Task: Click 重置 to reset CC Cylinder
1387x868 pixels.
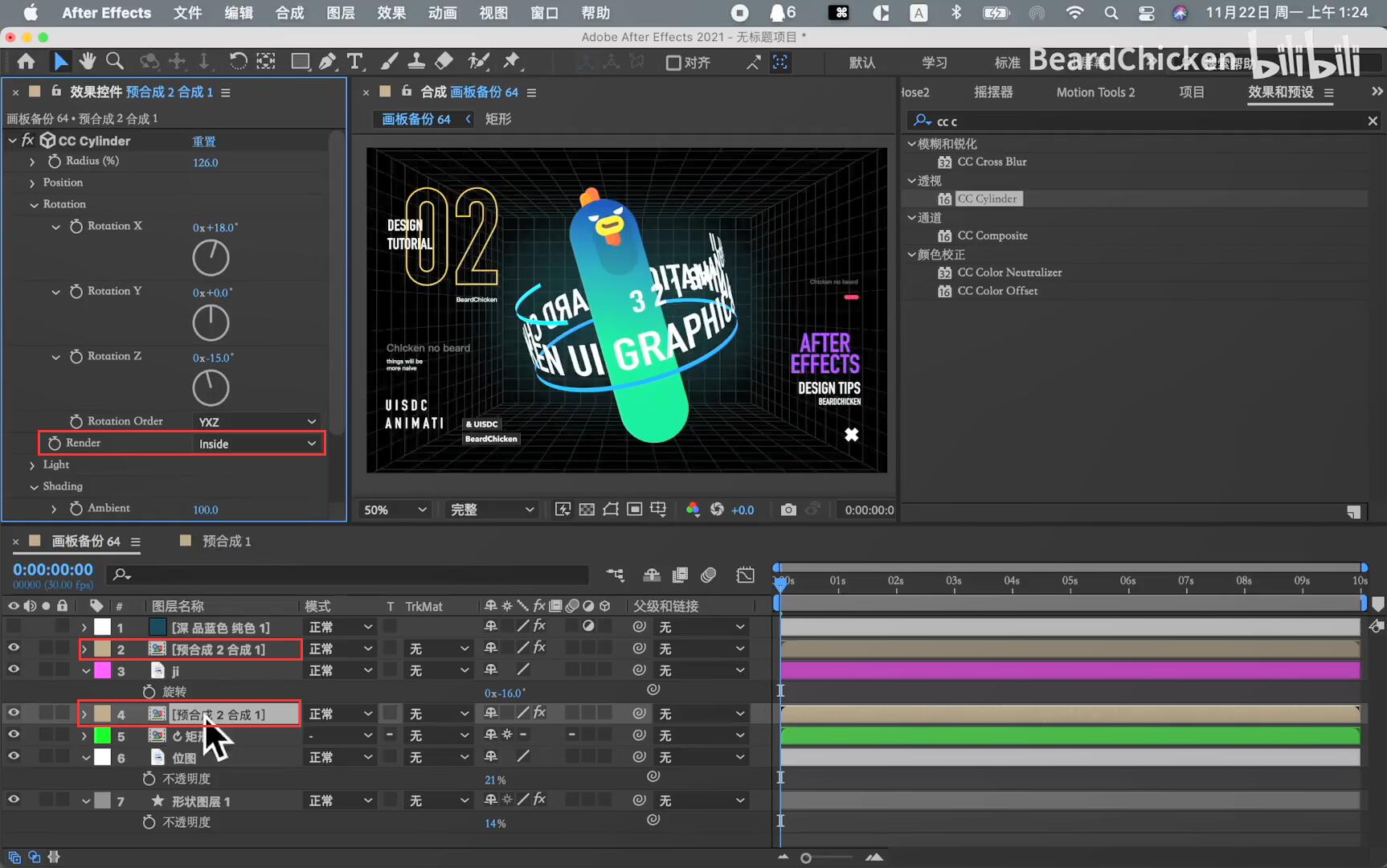Action: pos(204,141)
